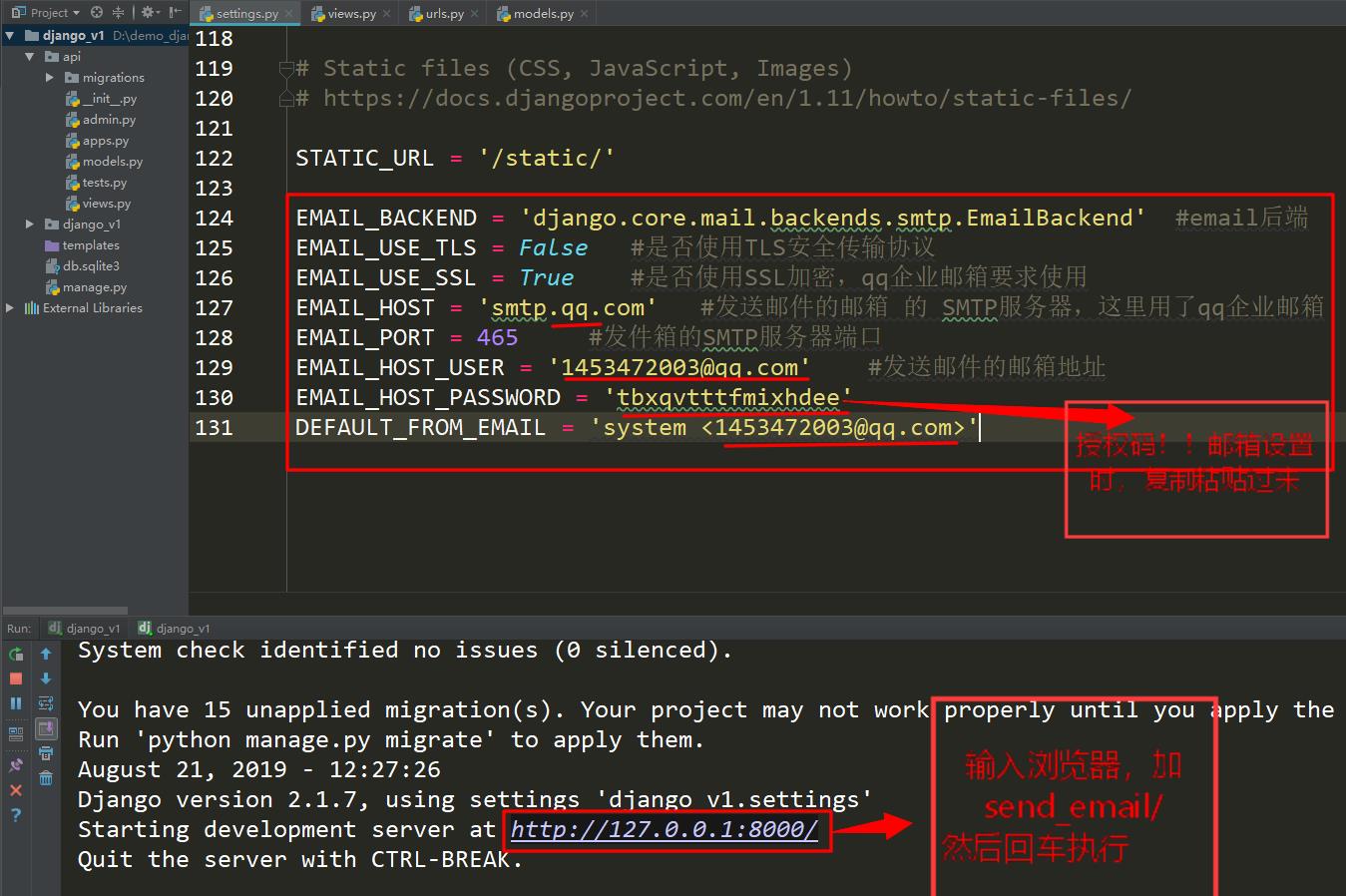Close the settings.py editor tab

click(x=288, y=14)
